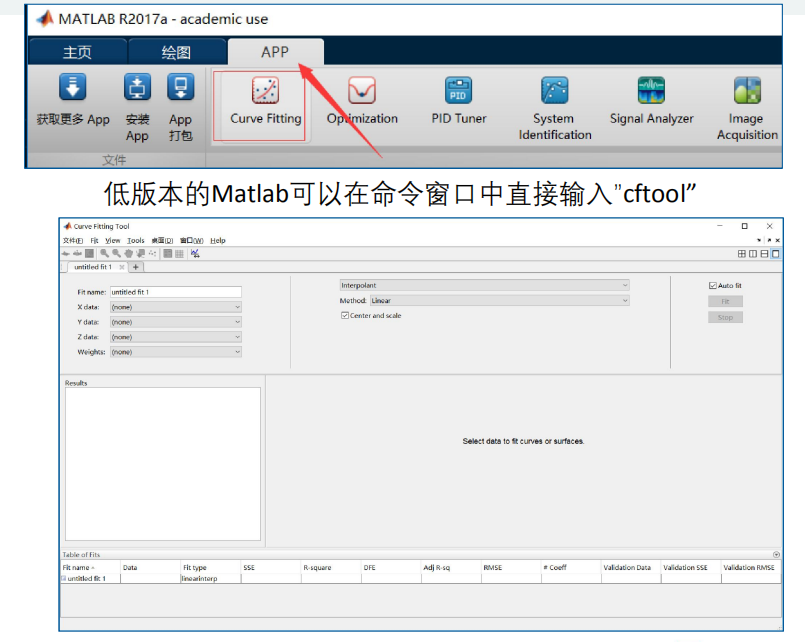Click the linearinterp fit type cell
Screen dimensions: 805x642
[x=210, y=578]
